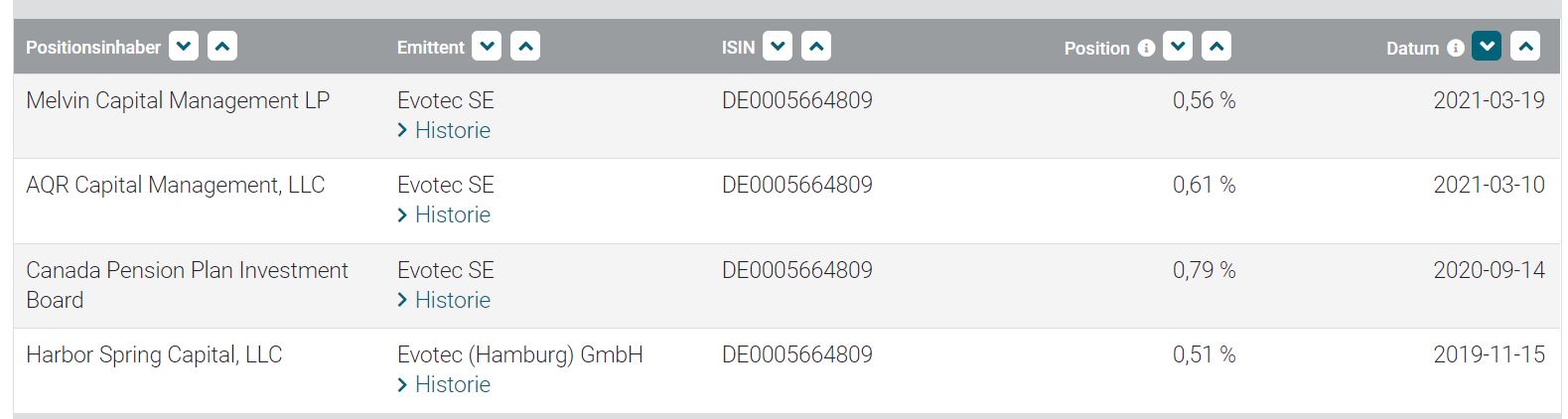The image size is (1568, 419).
Task: Show info tooltip for Position column
Action: click(x=1146, y=48)
